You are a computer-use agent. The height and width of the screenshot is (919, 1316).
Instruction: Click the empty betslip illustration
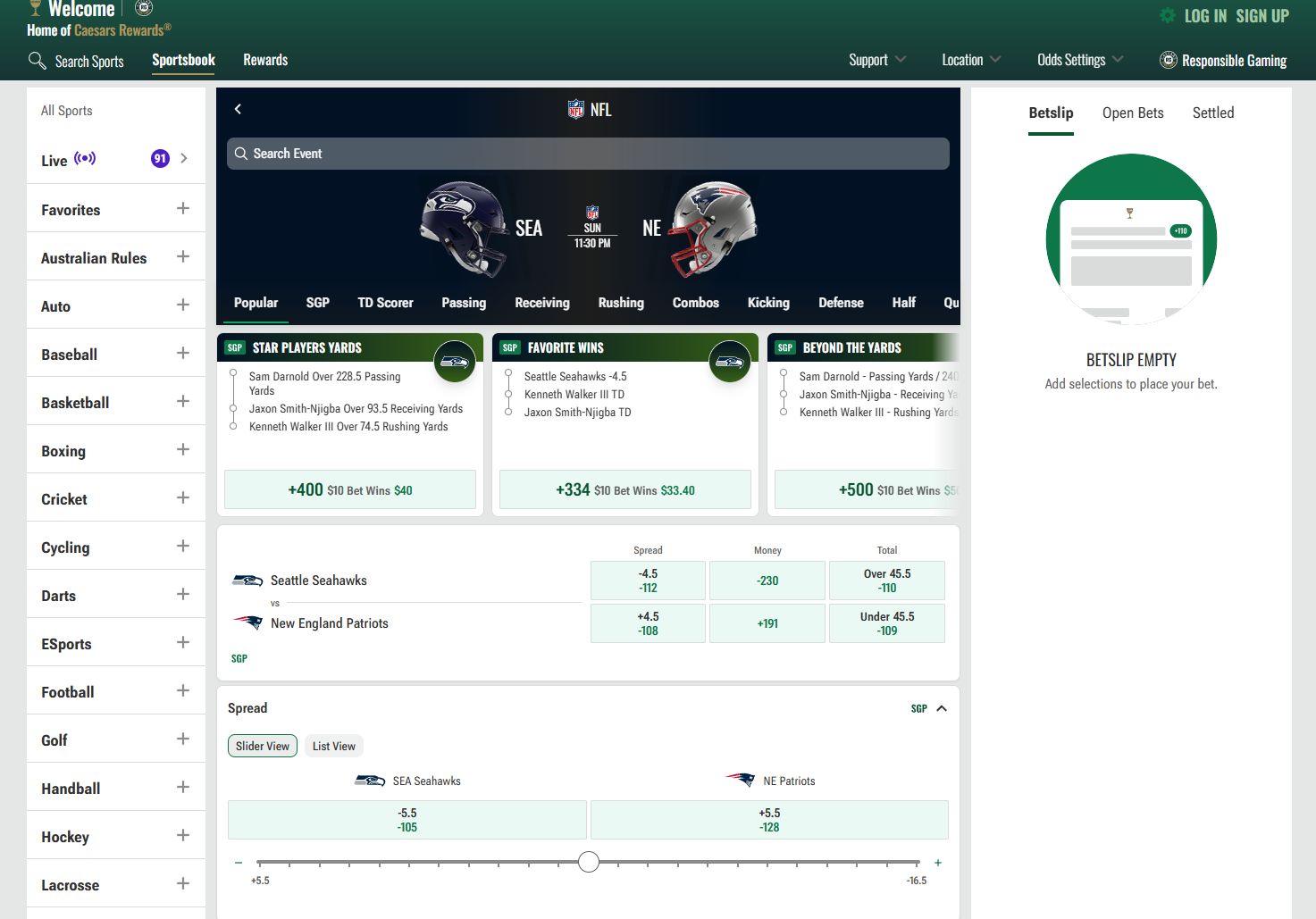(x=1131, y=238)
